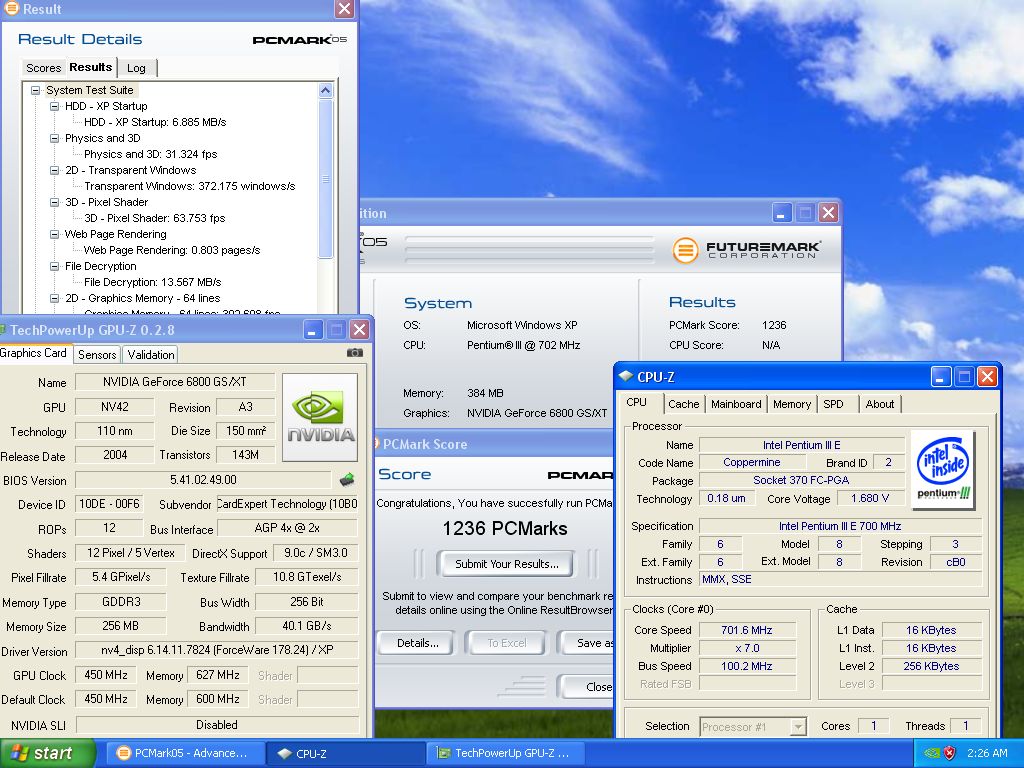This screenshot has height=768, width=1024.
Task: Click the Submit Your Results button
Action: (506, 564)
